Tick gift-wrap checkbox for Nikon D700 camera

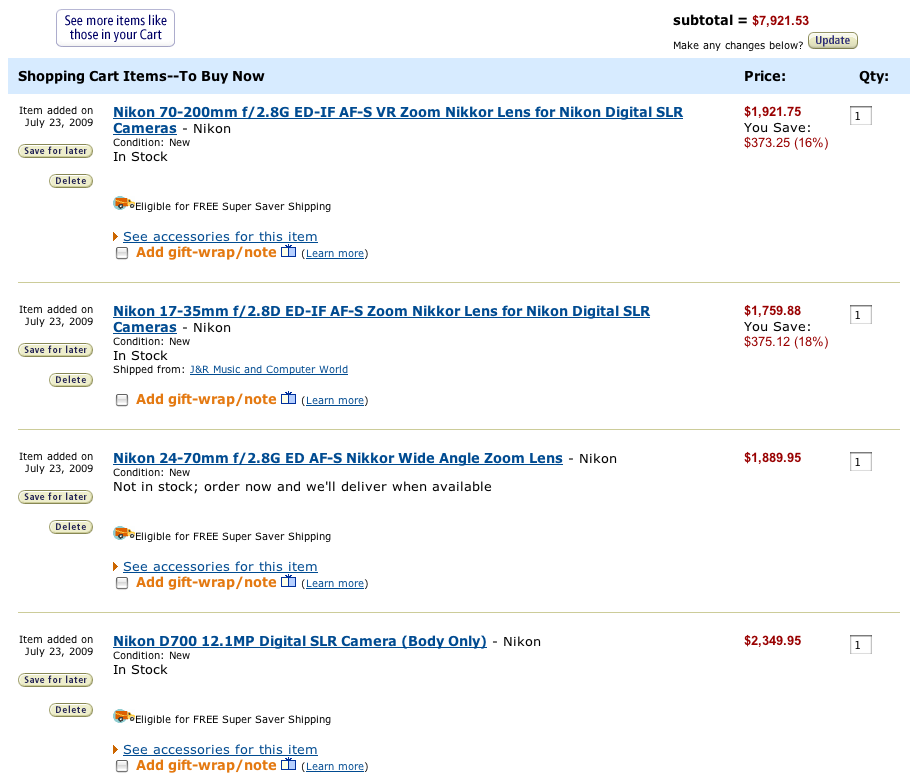(x=122, y=766)
